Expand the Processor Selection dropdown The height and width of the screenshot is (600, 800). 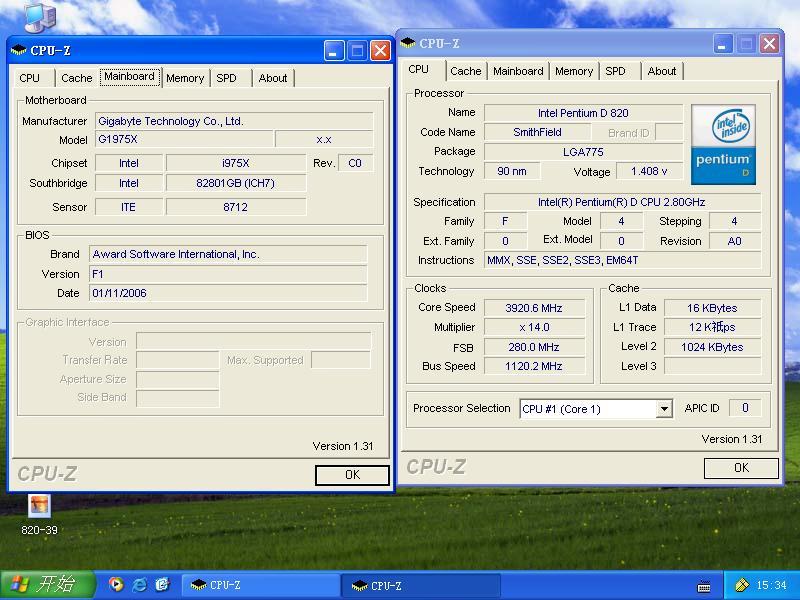click(664, 409)
